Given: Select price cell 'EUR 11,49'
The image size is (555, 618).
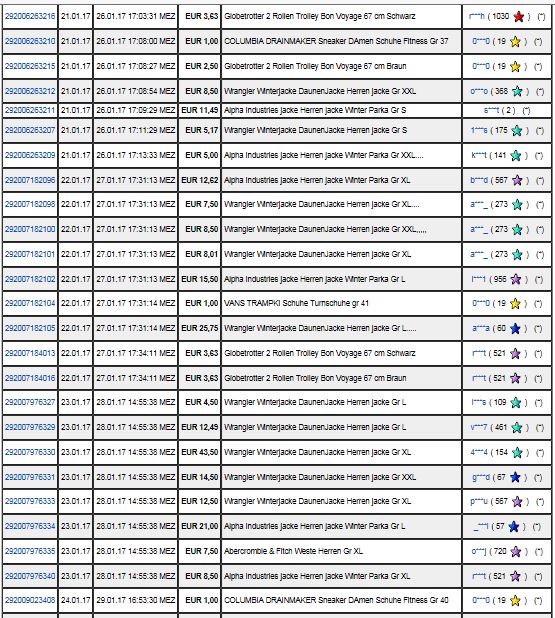Looking at the screenshot, I should pos(199,110).
